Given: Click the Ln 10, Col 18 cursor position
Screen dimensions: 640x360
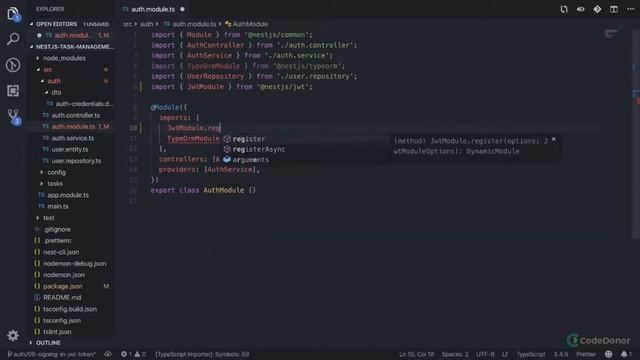Looking at the screenshot, I should tap(416, 354).
